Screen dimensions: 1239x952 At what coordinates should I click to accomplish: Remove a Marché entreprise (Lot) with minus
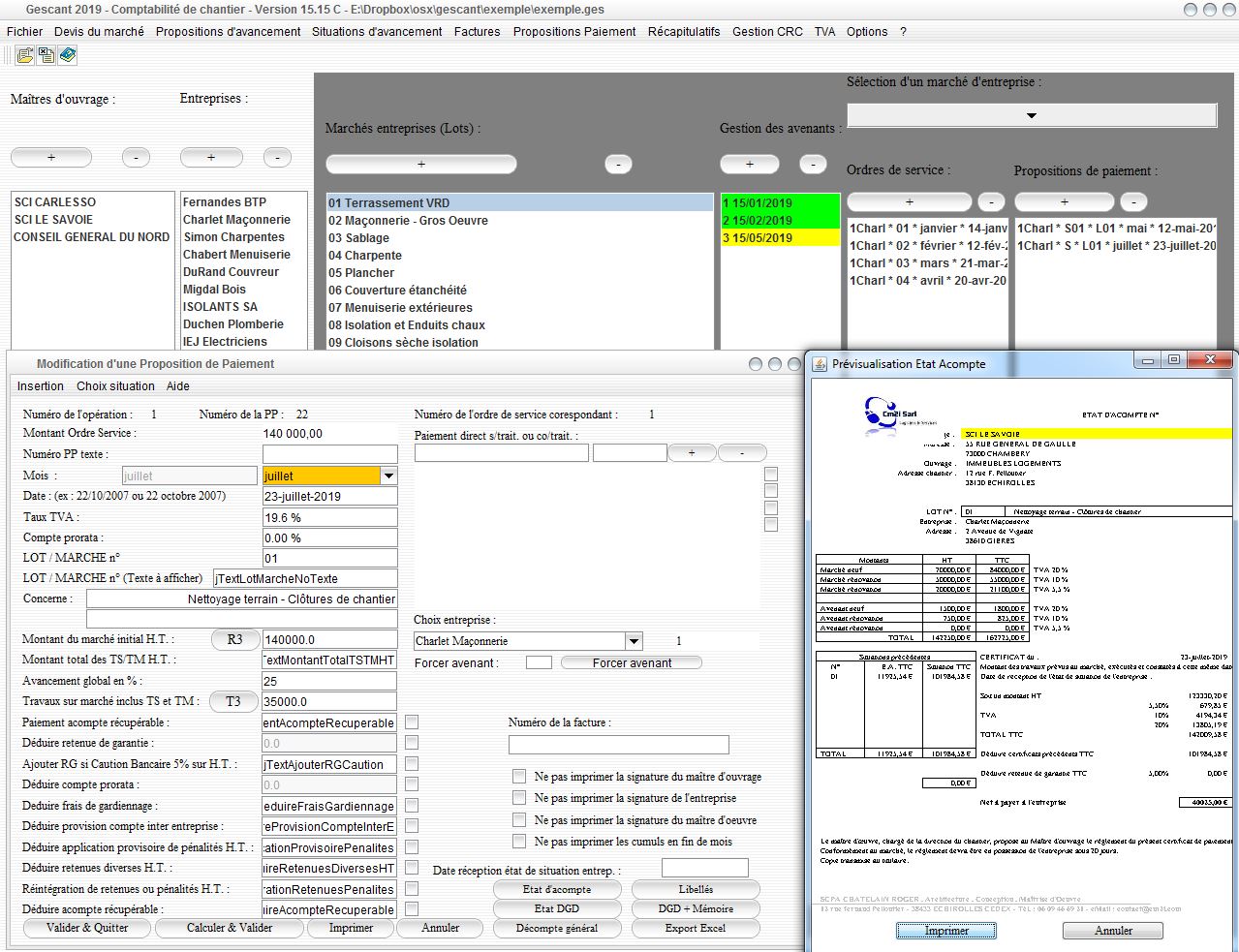click(x=618, y=165)
